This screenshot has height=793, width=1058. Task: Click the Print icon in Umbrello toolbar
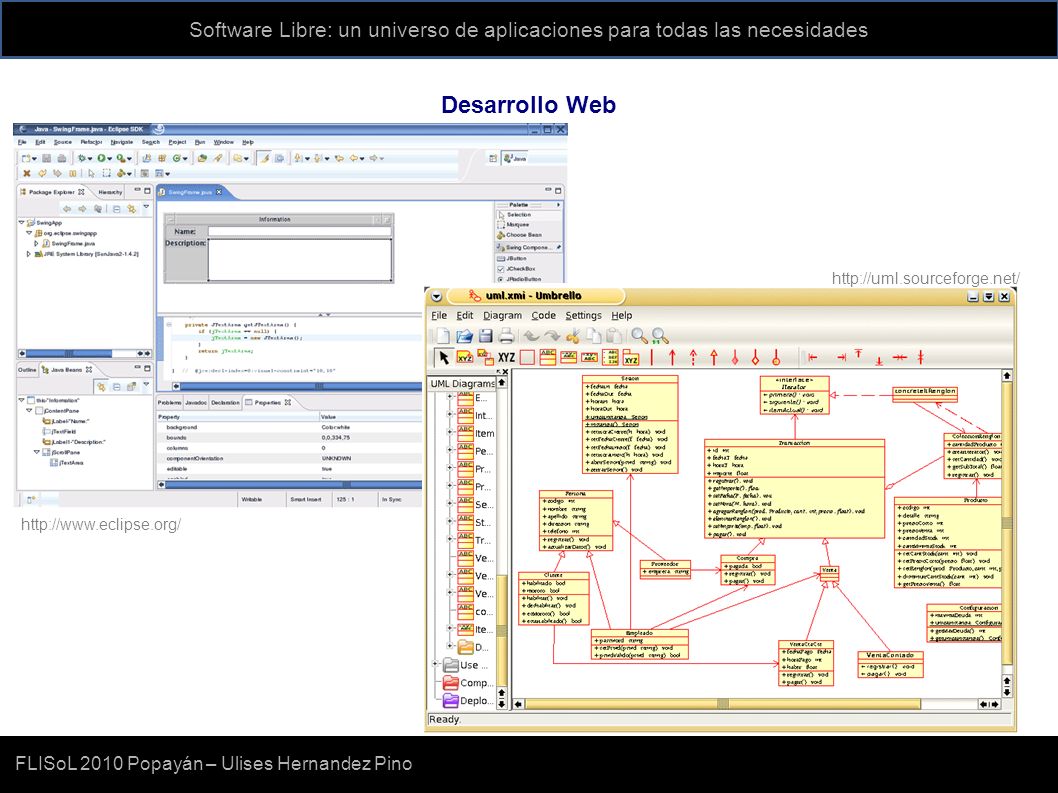point(507,335)
